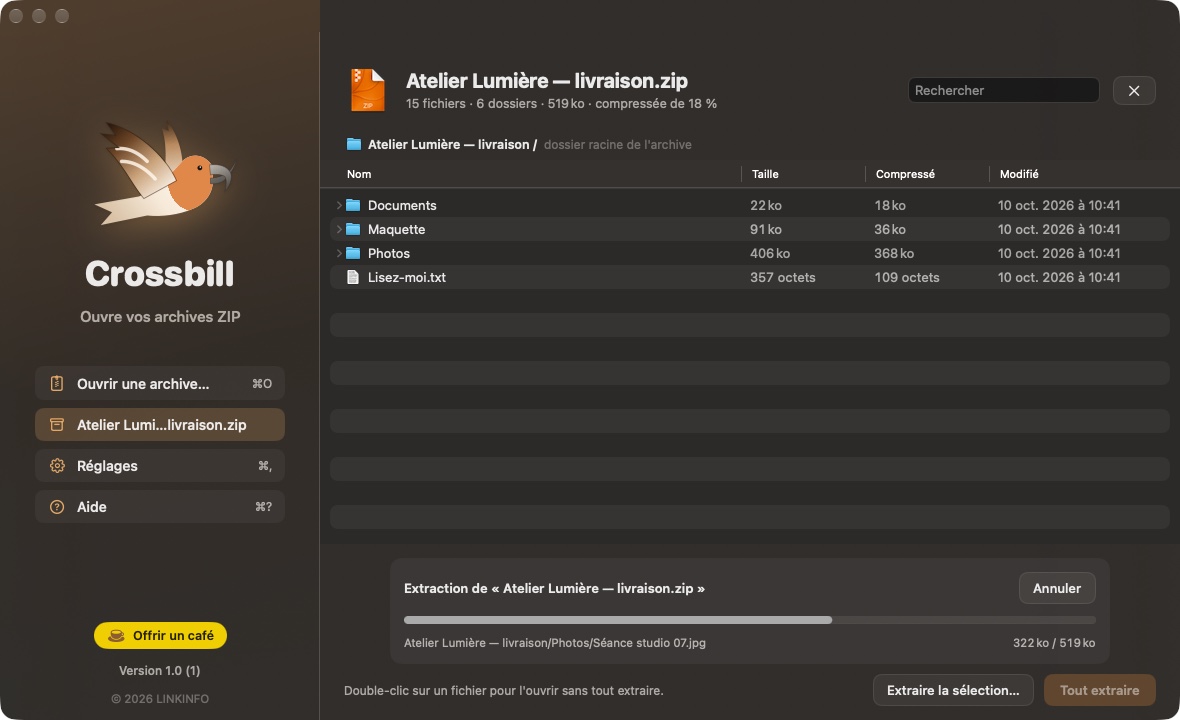Click the Photos folder icon
1180x720 pixels.
point(353,254)
